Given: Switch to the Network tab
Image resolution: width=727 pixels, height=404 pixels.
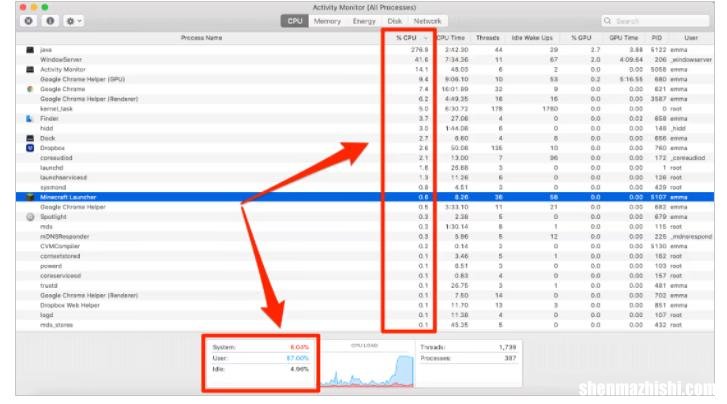Looking at the screenshot, I should click(x=427, y=21).
